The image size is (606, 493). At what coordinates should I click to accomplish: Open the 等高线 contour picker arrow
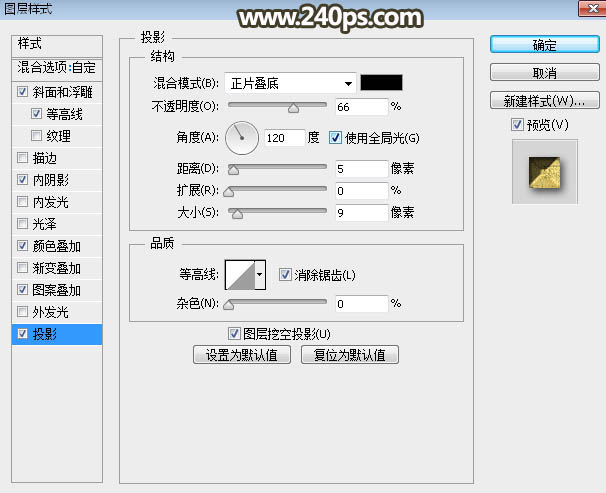coord(260,275)
